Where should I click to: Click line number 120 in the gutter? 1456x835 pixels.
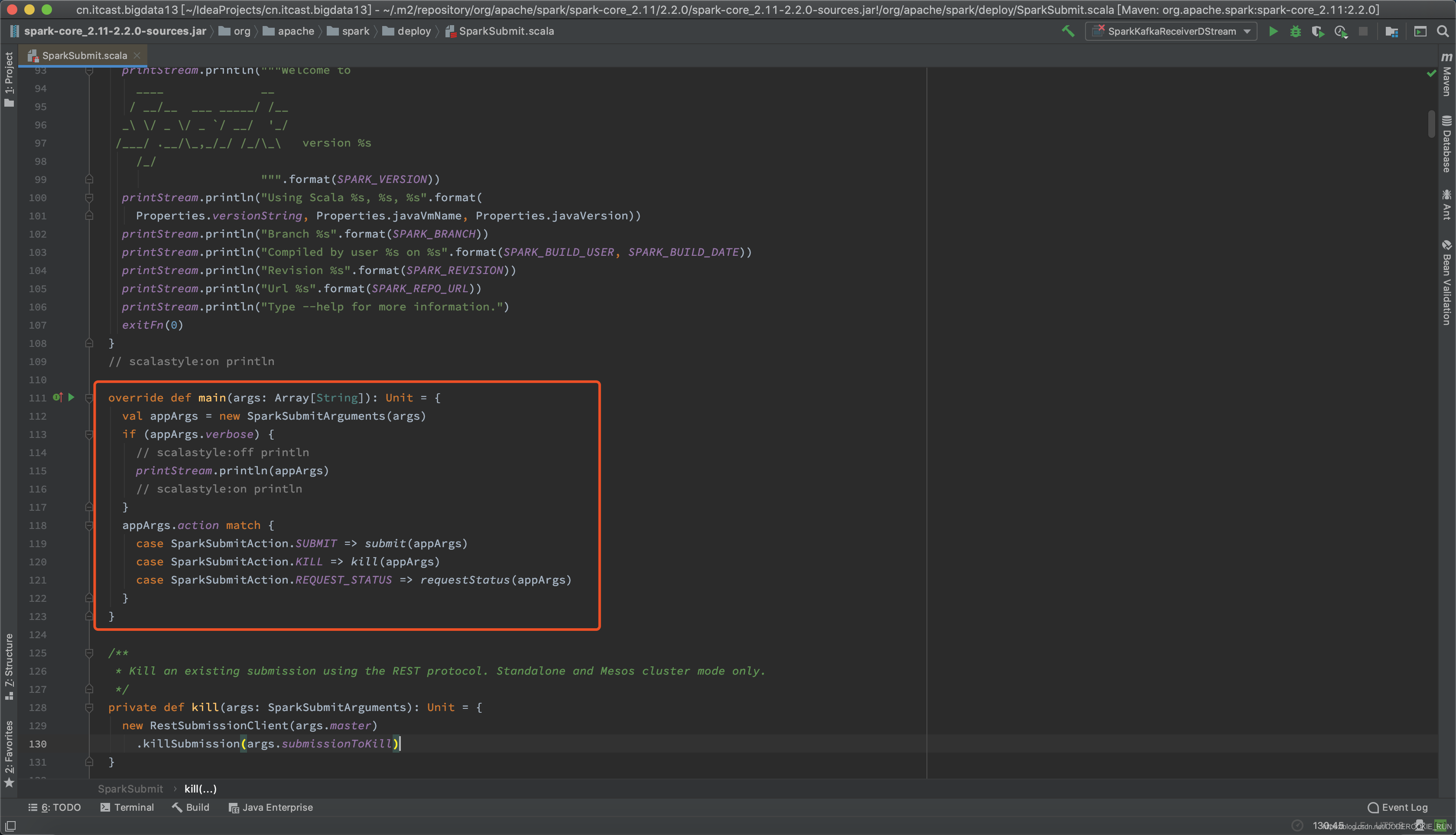[x=38, y=561]
